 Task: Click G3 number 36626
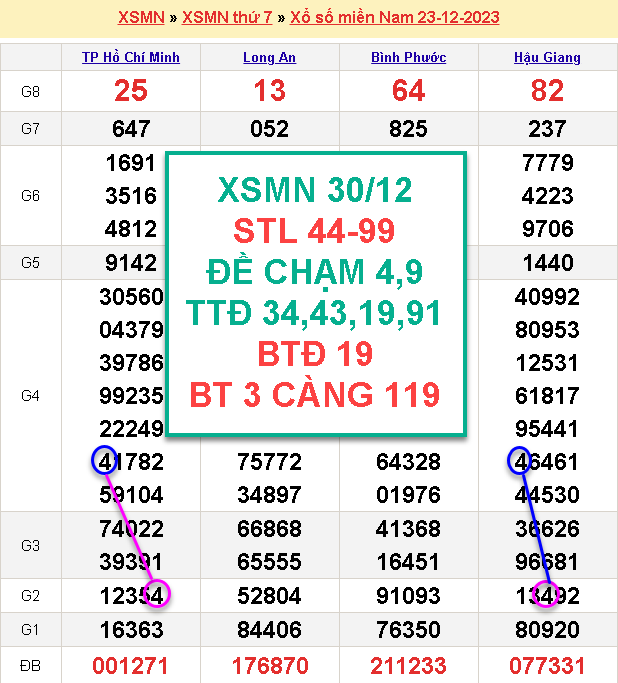(x=547, y=529)
